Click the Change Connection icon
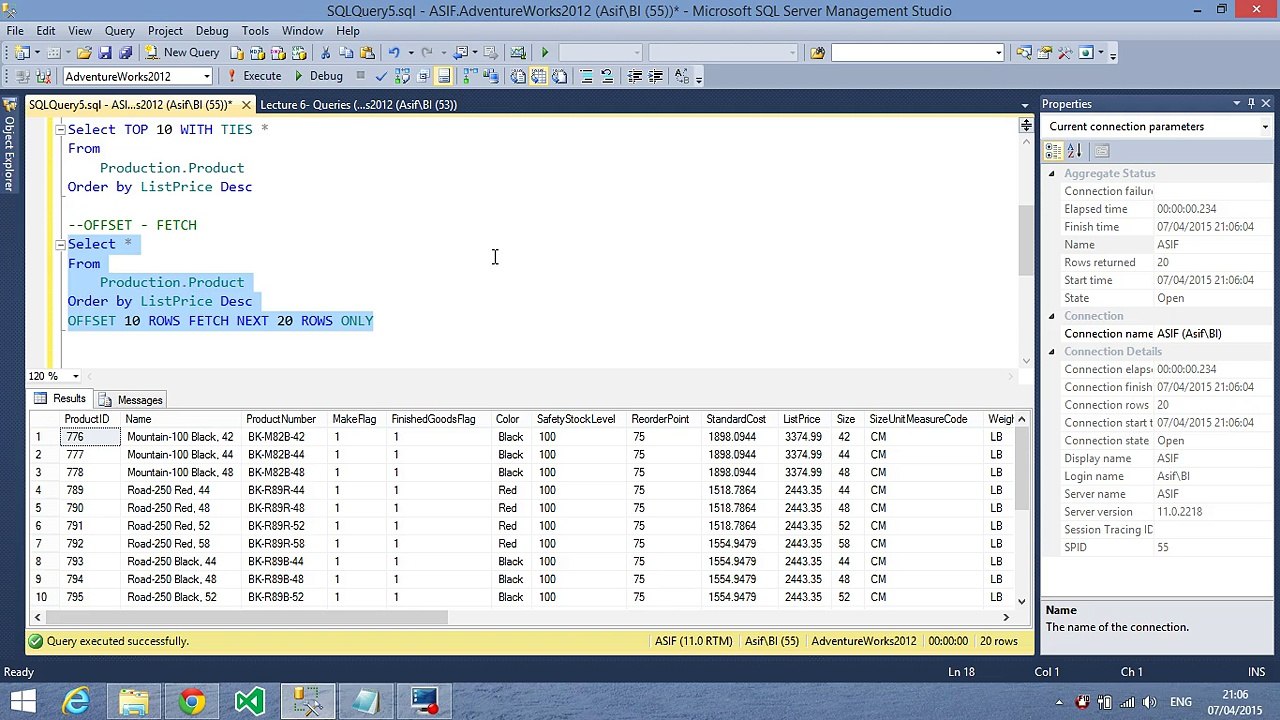The width and height of the screenshot is (1280, 720). tap(44, 76)
